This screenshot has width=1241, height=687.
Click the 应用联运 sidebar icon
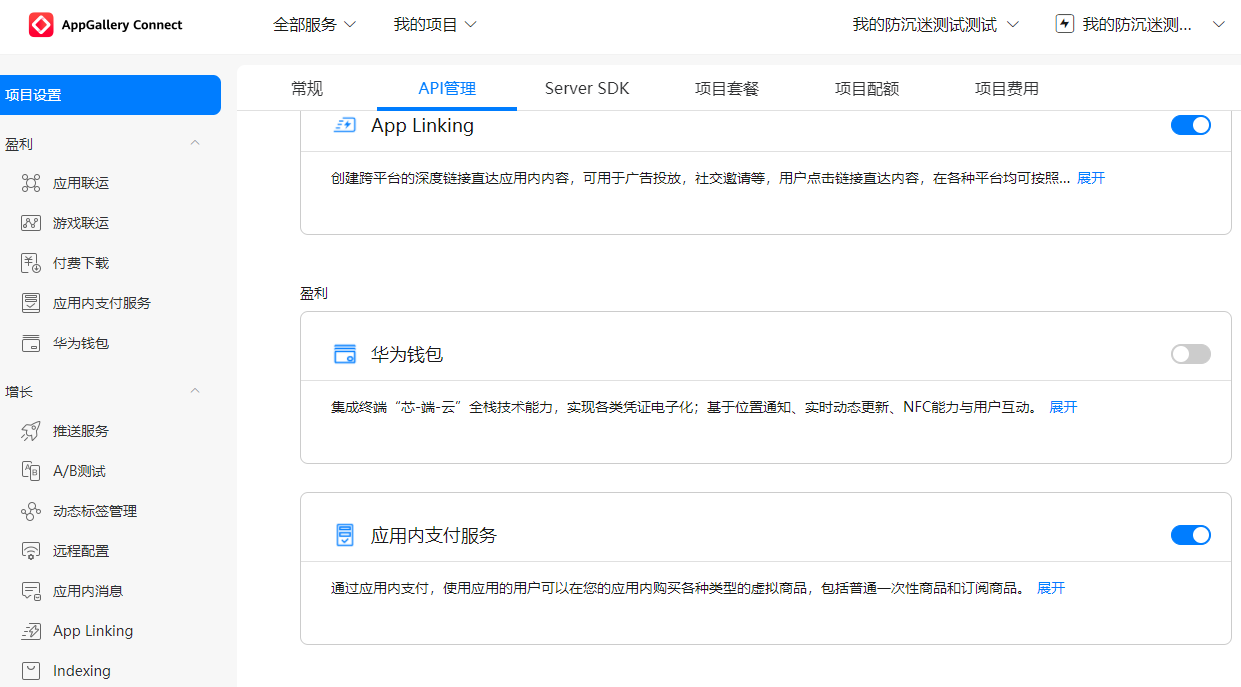[x=31, y=183]
